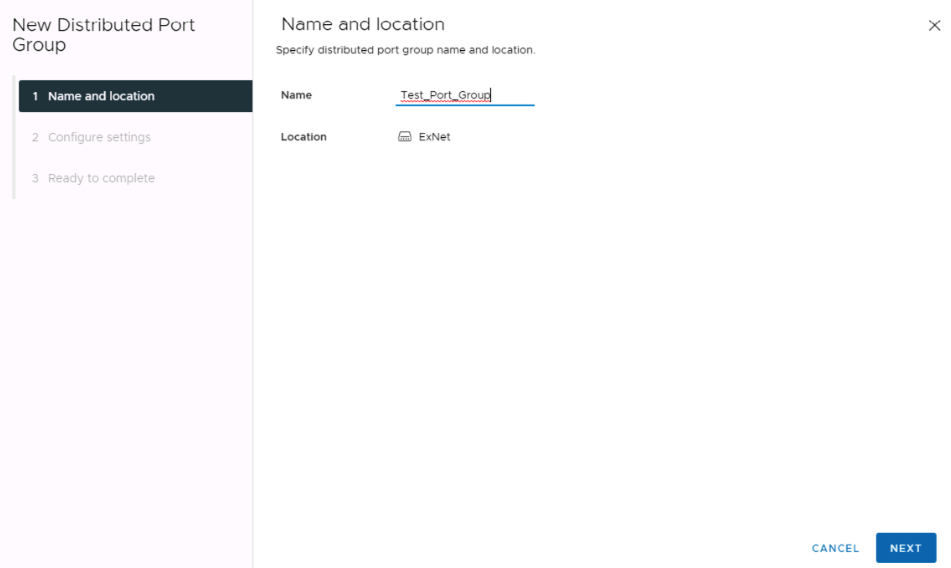Close the New Distributed Port Group wizard

[934, 25]
